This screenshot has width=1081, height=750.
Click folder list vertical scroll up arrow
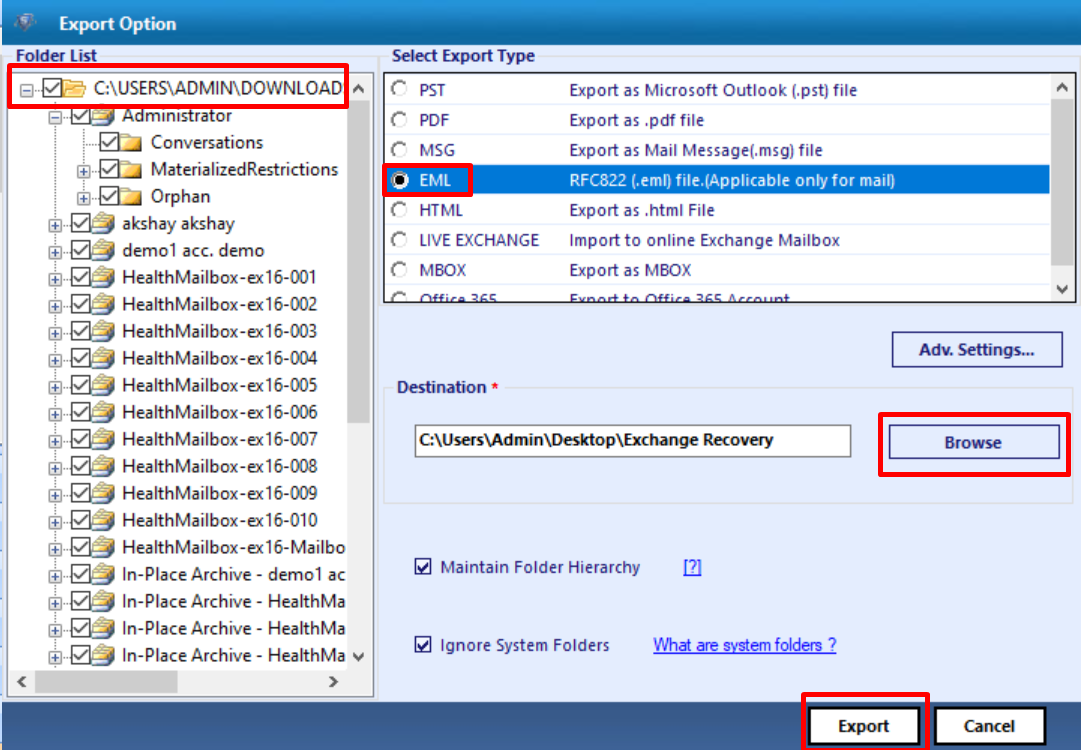(358, 88)
